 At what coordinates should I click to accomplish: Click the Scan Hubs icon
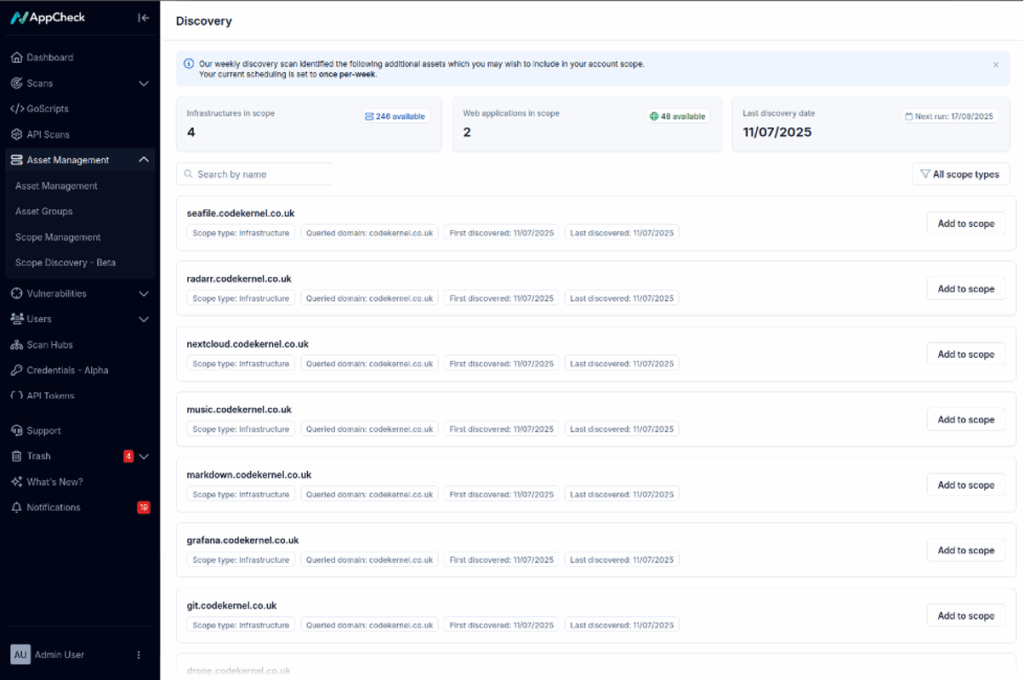click(x=17, y=345)
